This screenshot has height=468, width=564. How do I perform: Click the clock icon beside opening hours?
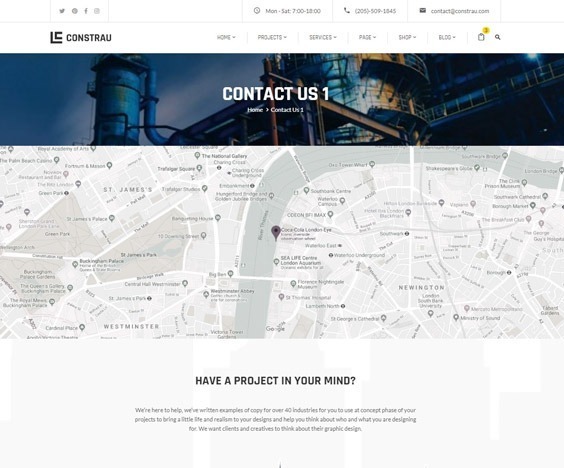click(x=257, y=11)
